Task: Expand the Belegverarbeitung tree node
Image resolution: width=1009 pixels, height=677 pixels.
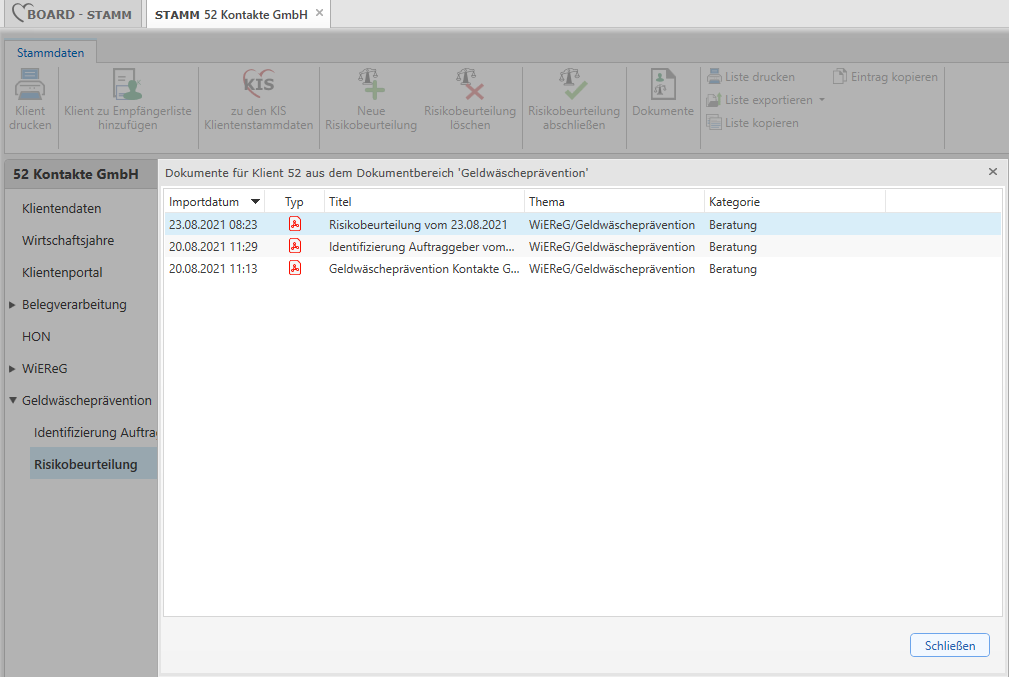Action: (12, 305)
